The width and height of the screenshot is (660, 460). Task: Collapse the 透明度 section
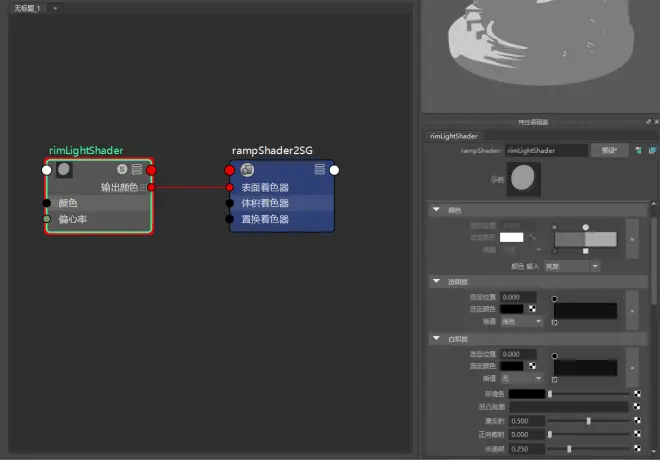436,281
